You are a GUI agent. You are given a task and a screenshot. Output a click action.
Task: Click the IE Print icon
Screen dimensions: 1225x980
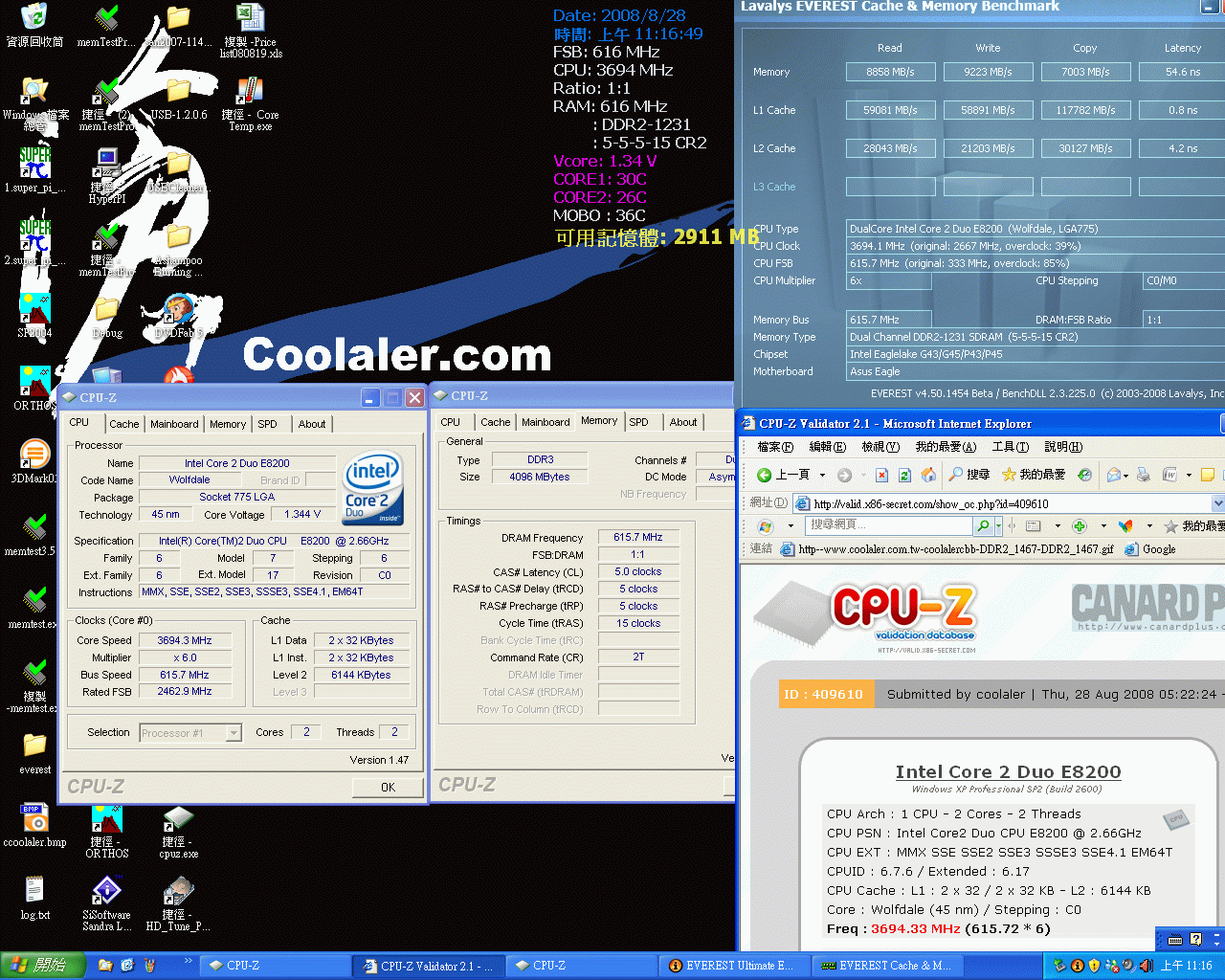pyautogui.click(x=1143, y=475)
